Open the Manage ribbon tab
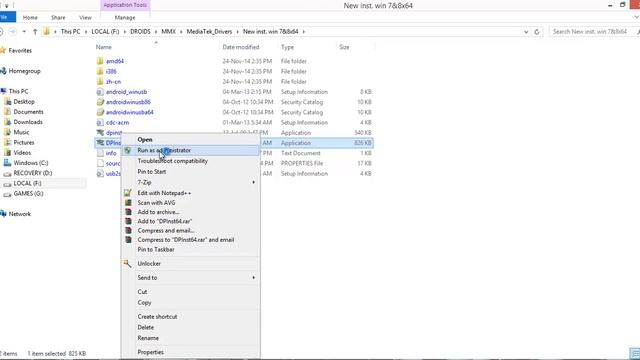 point(125,18)
